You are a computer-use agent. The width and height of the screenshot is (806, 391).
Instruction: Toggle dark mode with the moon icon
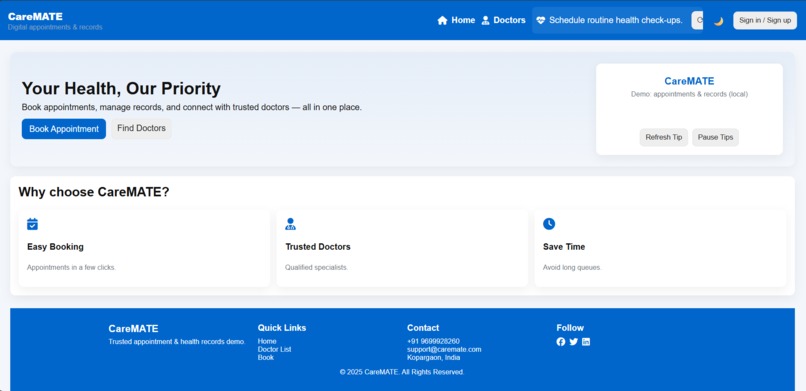click(719, 21)
